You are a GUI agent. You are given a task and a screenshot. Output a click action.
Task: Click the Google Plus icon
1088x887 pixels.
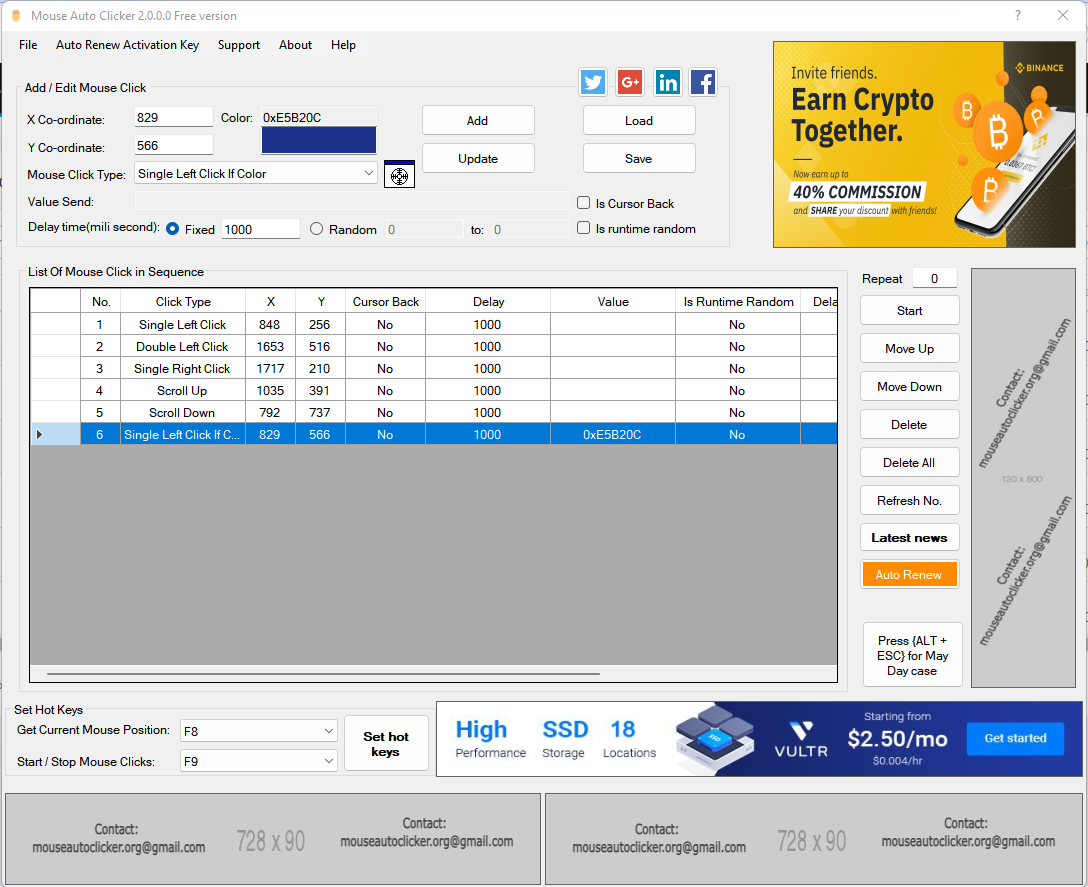pos(630,82)
